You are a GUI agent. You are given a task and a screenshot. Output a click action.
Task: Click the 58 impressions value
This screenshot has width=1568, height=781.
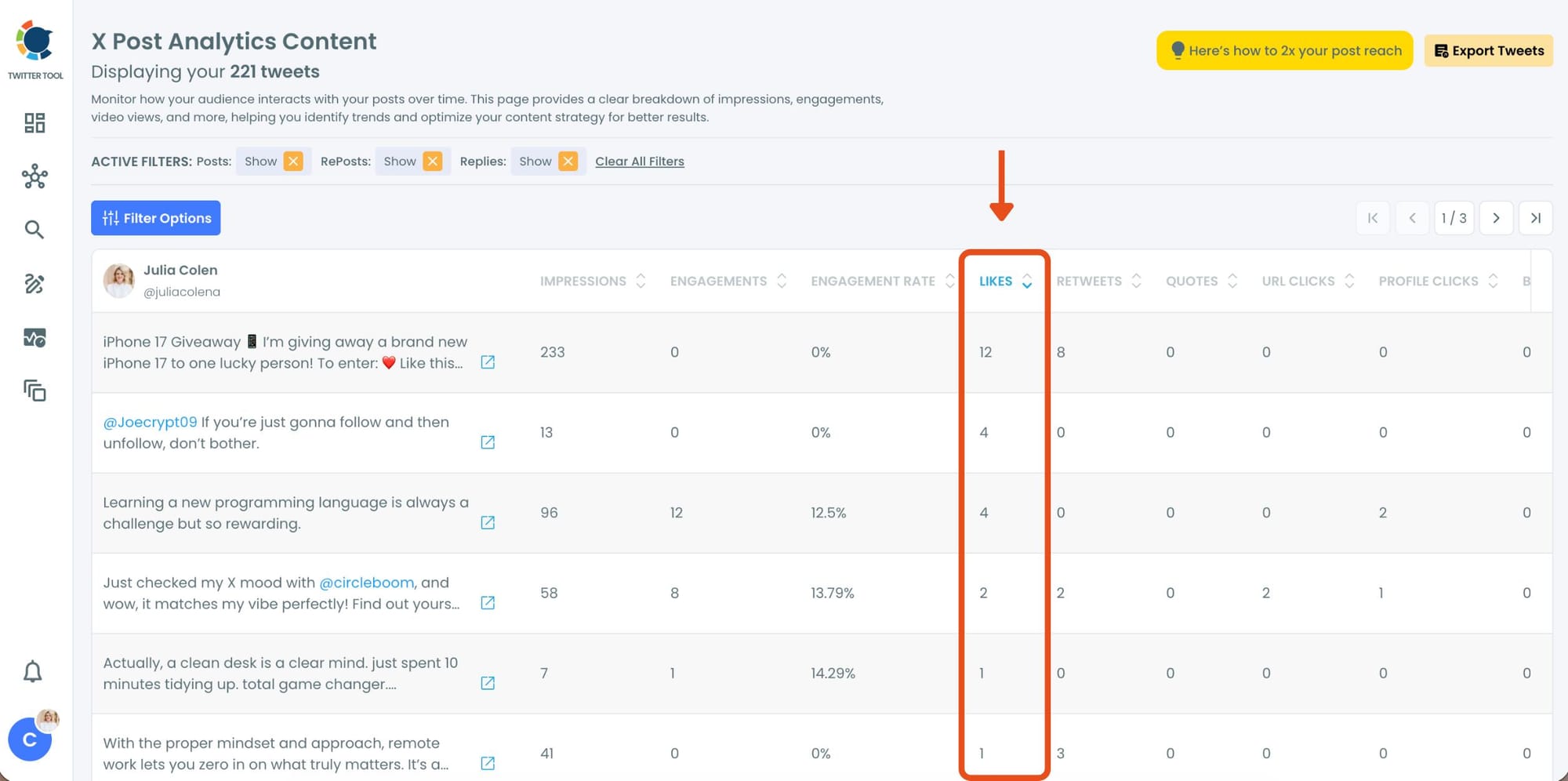coord(549,593)
